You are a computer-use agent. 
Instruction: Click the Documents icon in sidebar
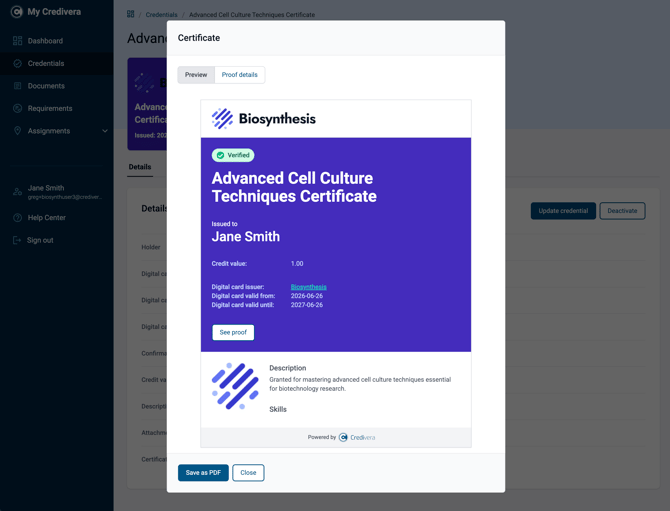(x=18, y=86)
